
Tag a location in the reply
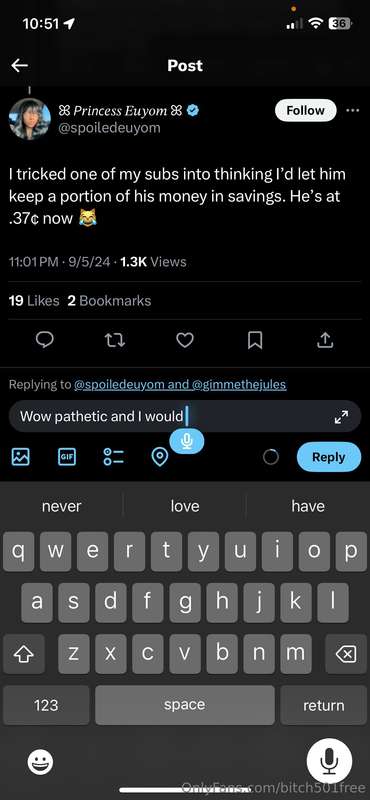coord(160,457)
